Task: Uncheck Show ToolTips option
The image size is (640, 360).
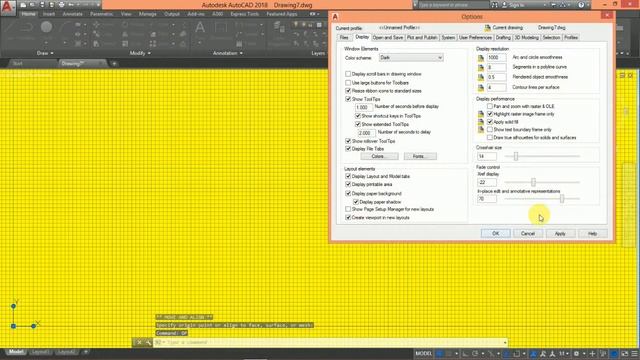Action: (348, 99)
